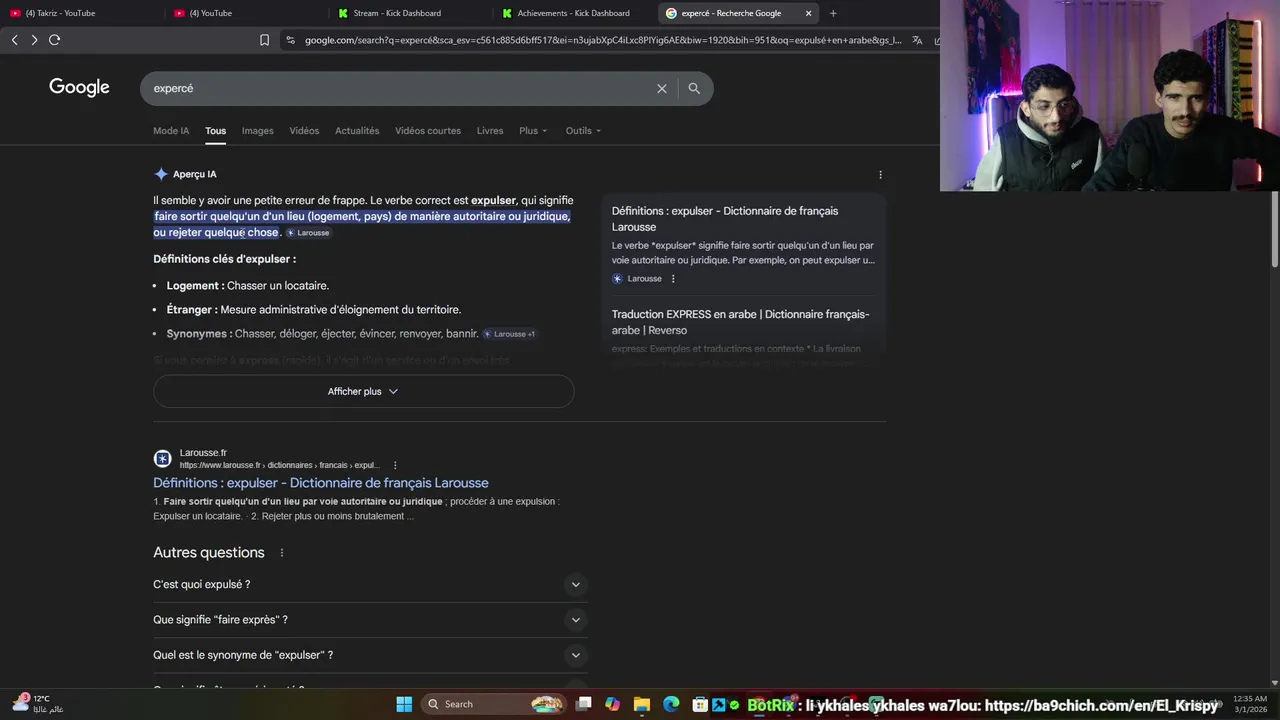The width and height of the screenshot is (1280, 720).
Task: Reload the current page
Action: tap(54, 40)
